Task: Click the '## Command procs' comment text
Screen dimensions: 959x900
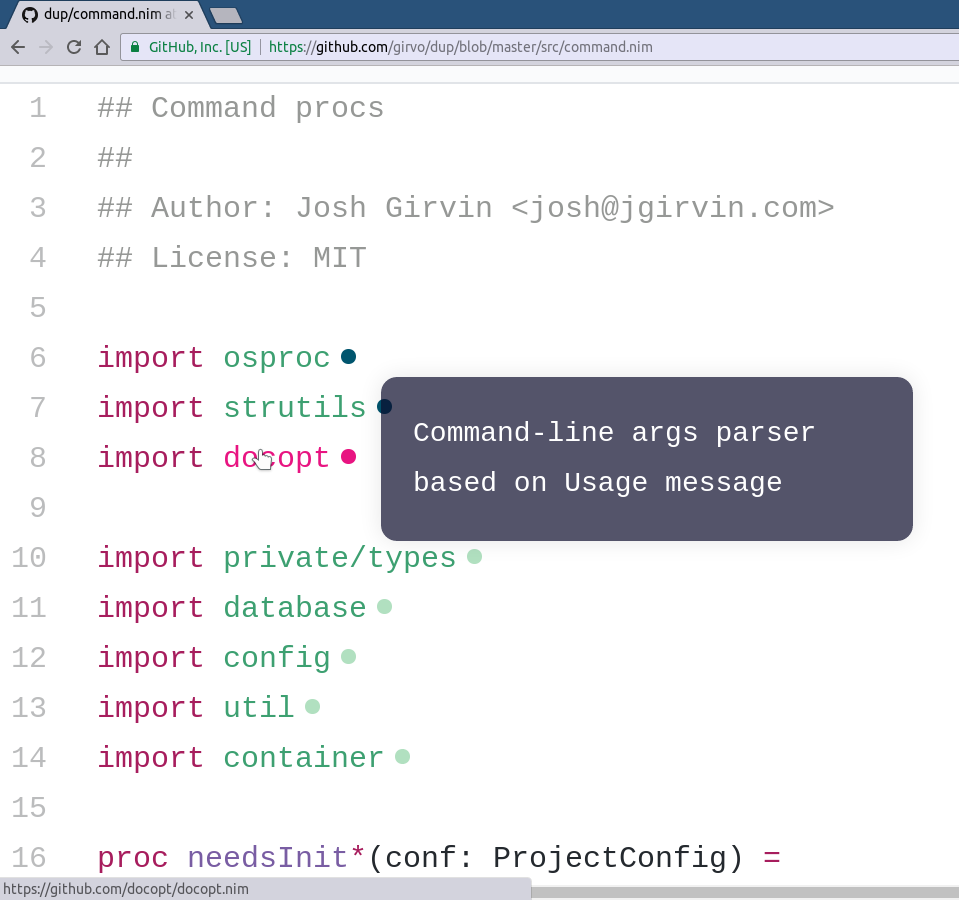Action: pyautogui.click(x=240, y=108)
